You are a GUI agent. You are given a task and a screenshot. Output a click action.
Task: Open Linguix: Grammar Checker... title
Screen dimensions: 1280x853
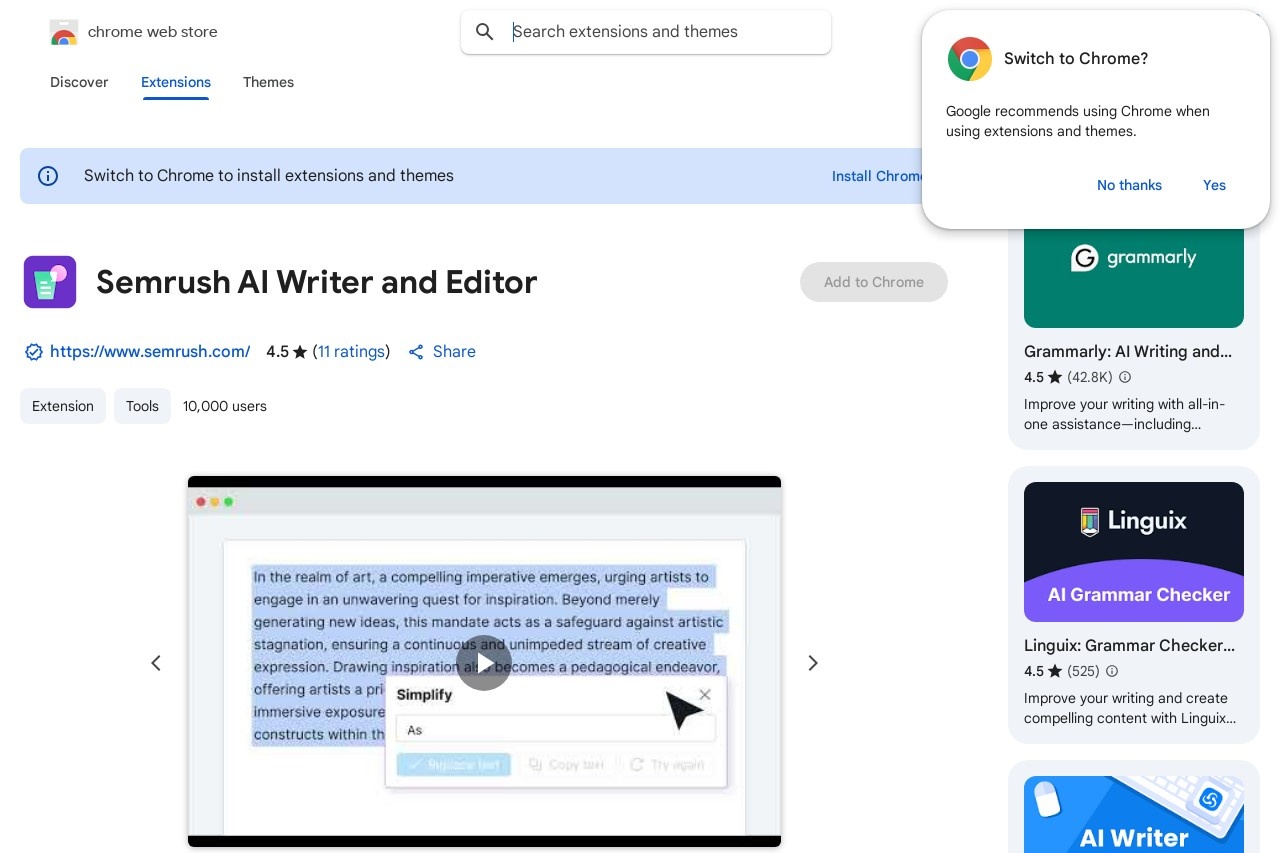point(1130,646)
